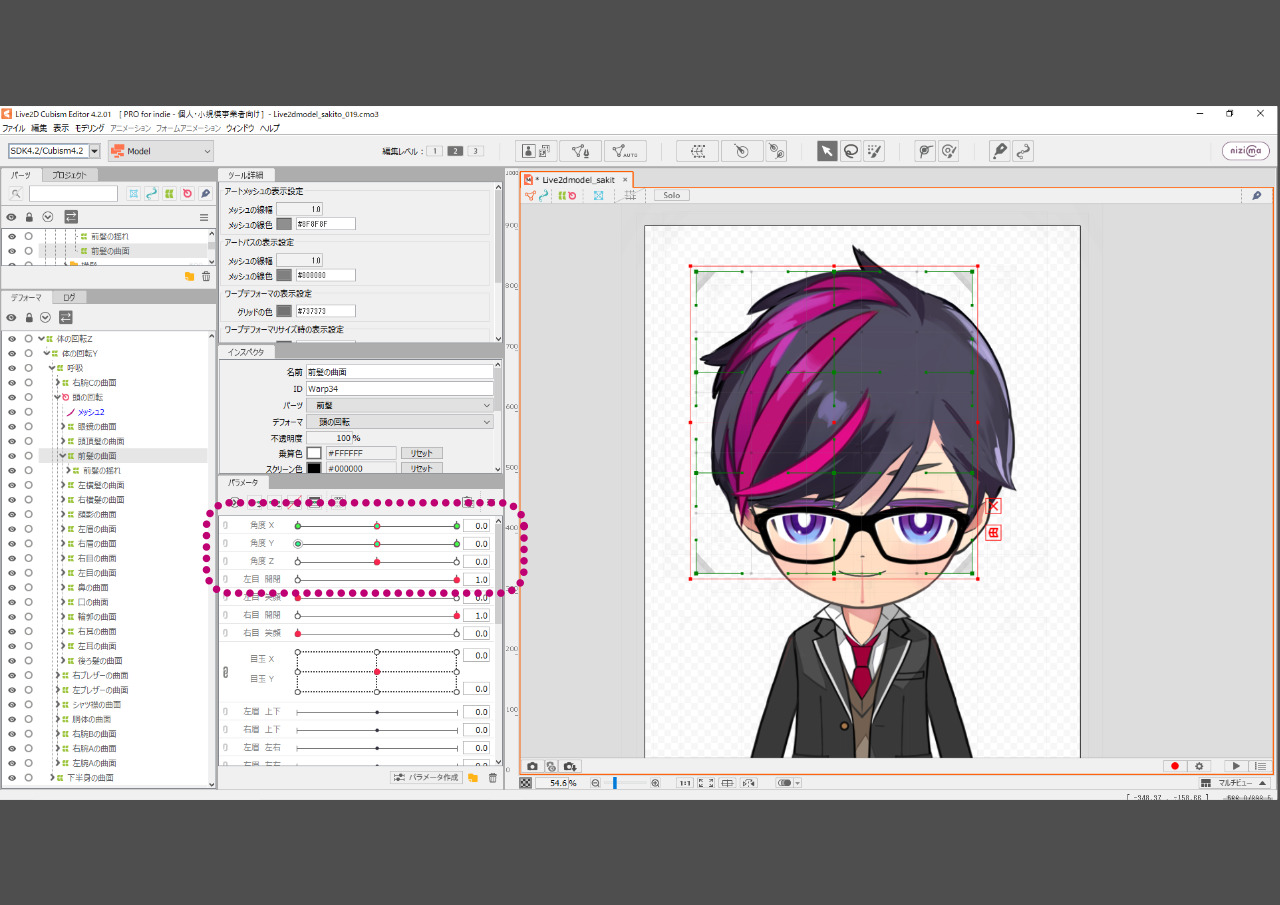Click the zoom-in magnifier icon
Image resolution: width=1280 pixels, height=905 pixels.
[x=656, y=783]
